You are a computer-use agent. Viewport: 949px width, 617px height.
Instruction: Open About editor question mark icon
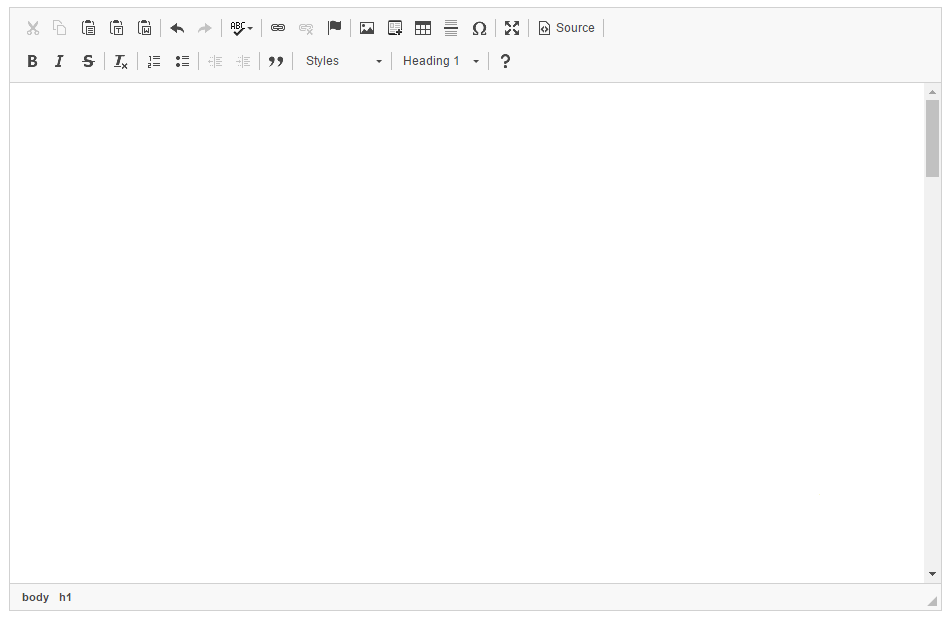coord(505,61)
